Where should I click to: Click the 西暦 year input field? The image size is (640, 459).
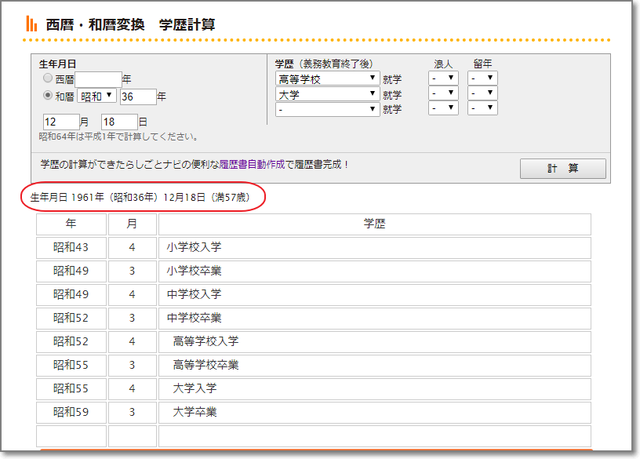tap(98, 78)
